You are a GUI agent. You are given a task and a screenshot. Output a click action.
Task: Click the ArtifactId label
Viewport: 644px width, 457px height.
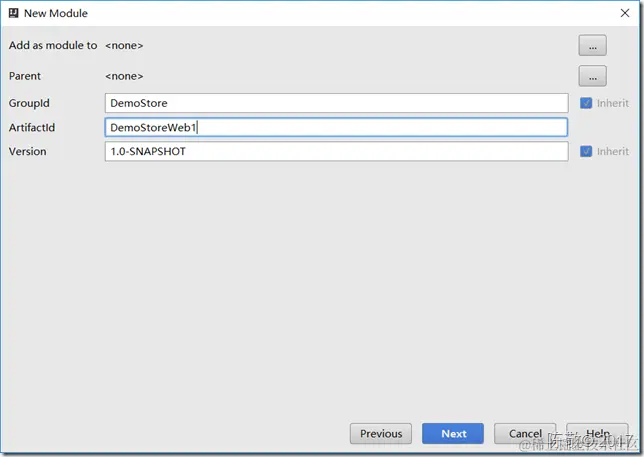click(x=32, y=127)
